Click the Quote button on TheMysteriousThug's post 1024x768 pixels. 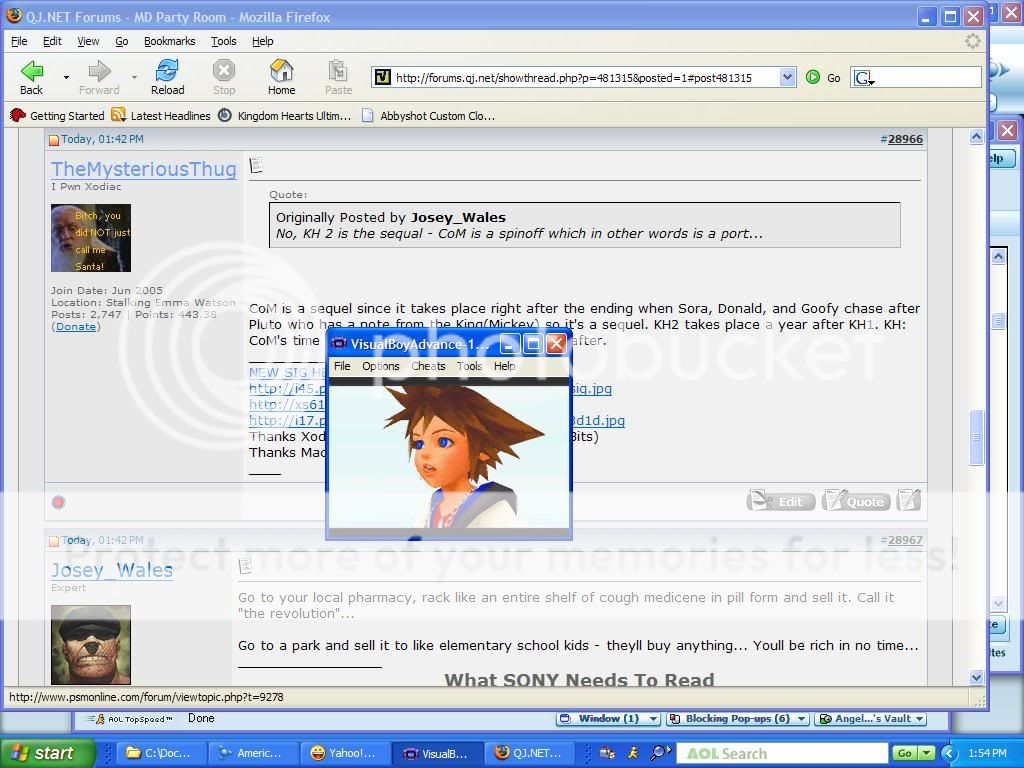point(856,501)
